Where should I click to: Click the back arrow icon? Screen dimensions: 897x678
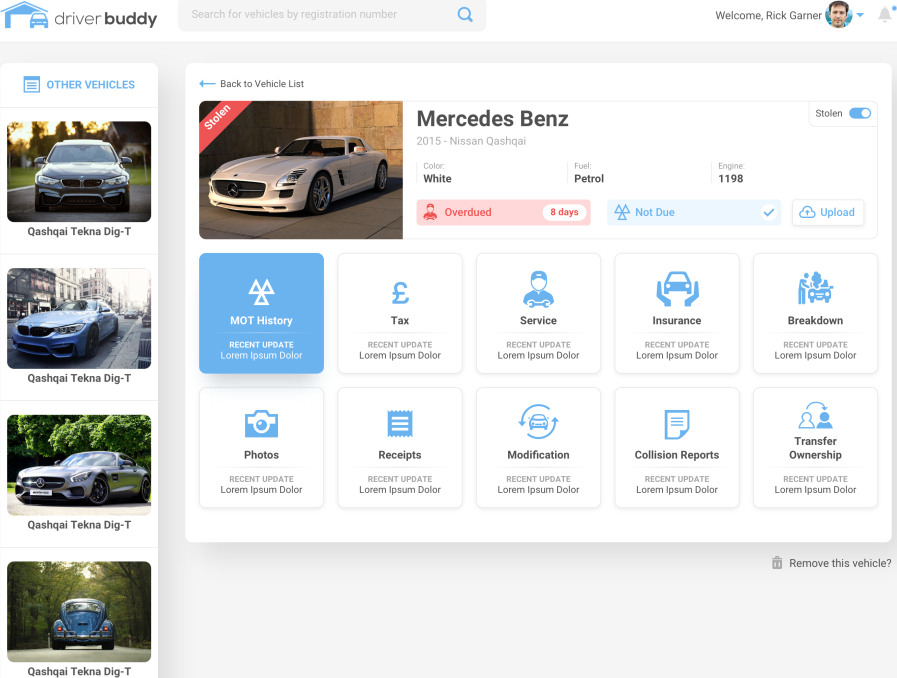[x=207, y=84]
